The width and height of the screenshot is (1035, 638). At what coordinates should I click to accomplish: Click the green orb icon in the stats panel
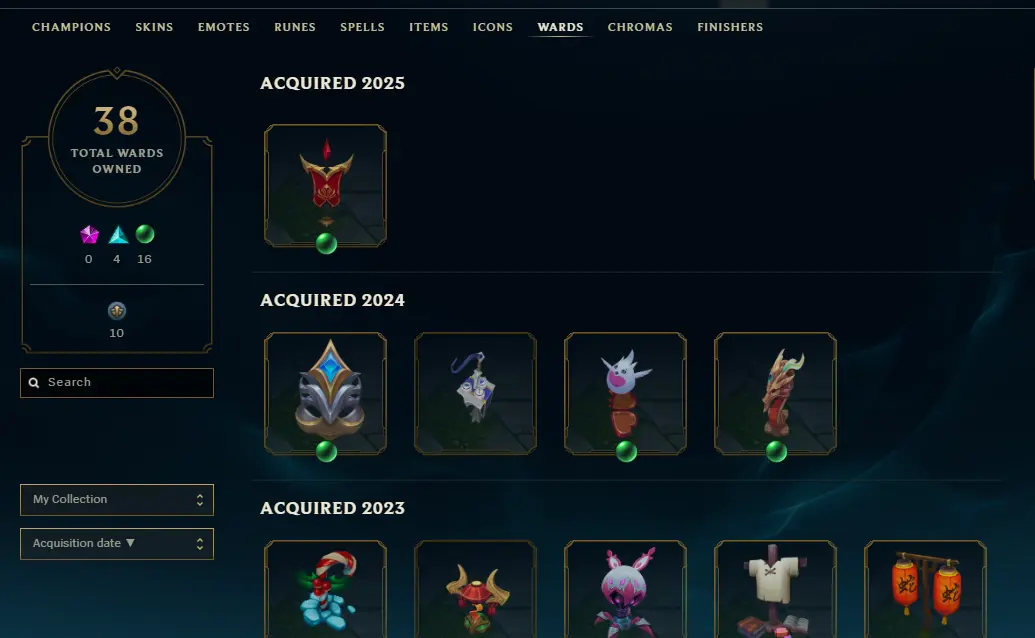click(145, 234)
